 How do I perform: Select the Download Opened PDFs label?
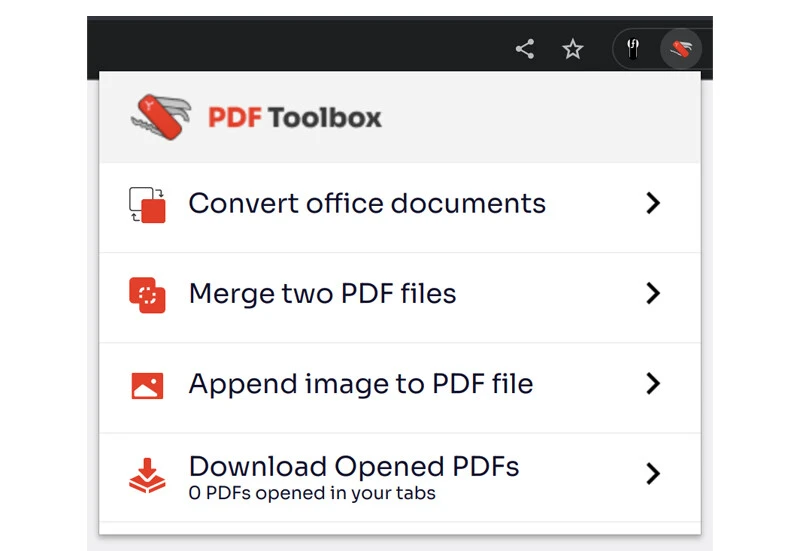353,466
